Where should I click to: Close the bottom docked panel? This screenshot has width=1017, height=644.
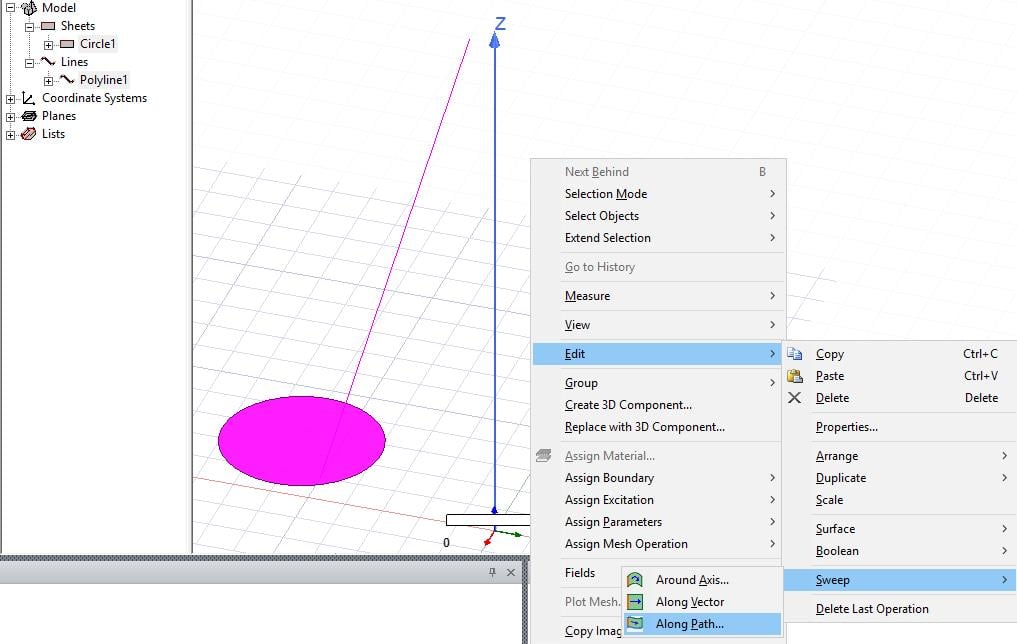[511, 572]
